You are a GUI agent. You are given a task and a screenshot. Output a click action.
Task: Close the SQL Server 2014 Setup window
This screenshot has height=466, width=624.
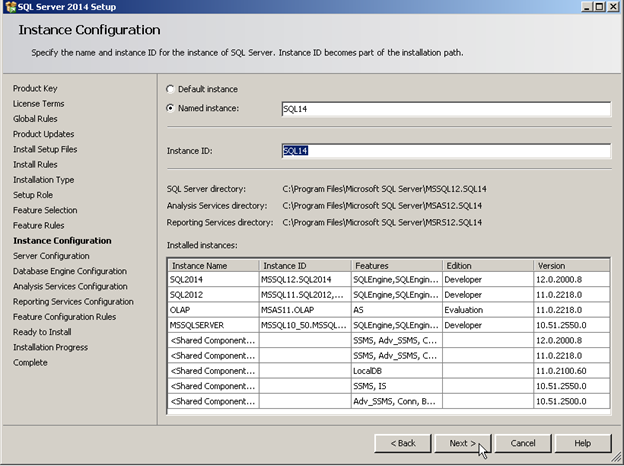tap(613, 6)
